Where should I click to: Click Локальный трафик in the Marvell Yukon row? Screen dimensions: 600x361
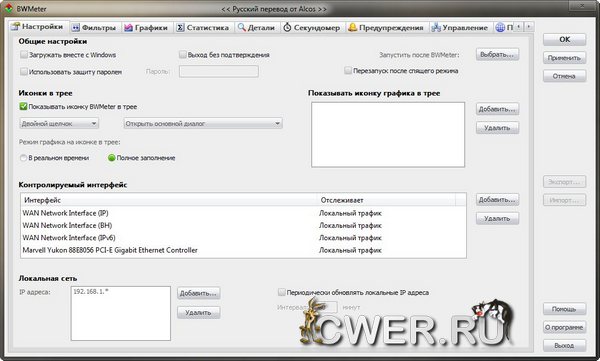(x=350, y=250)
